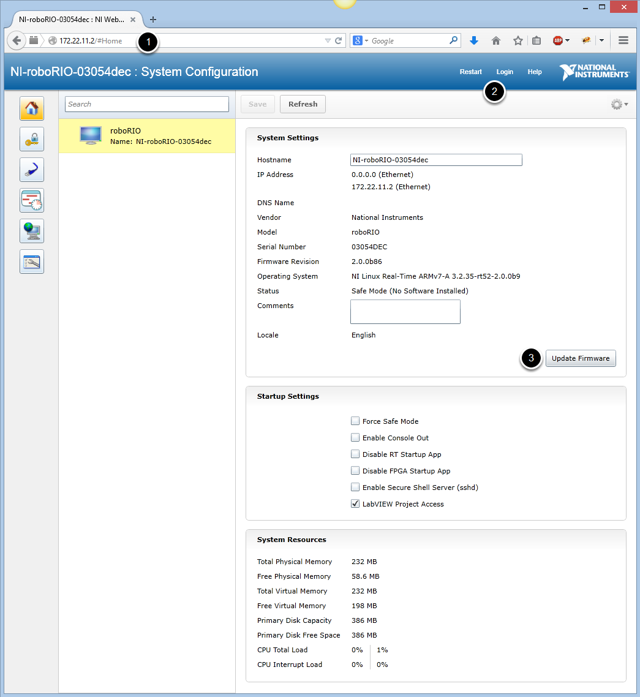Click the browser home icon

coord(496,40)
